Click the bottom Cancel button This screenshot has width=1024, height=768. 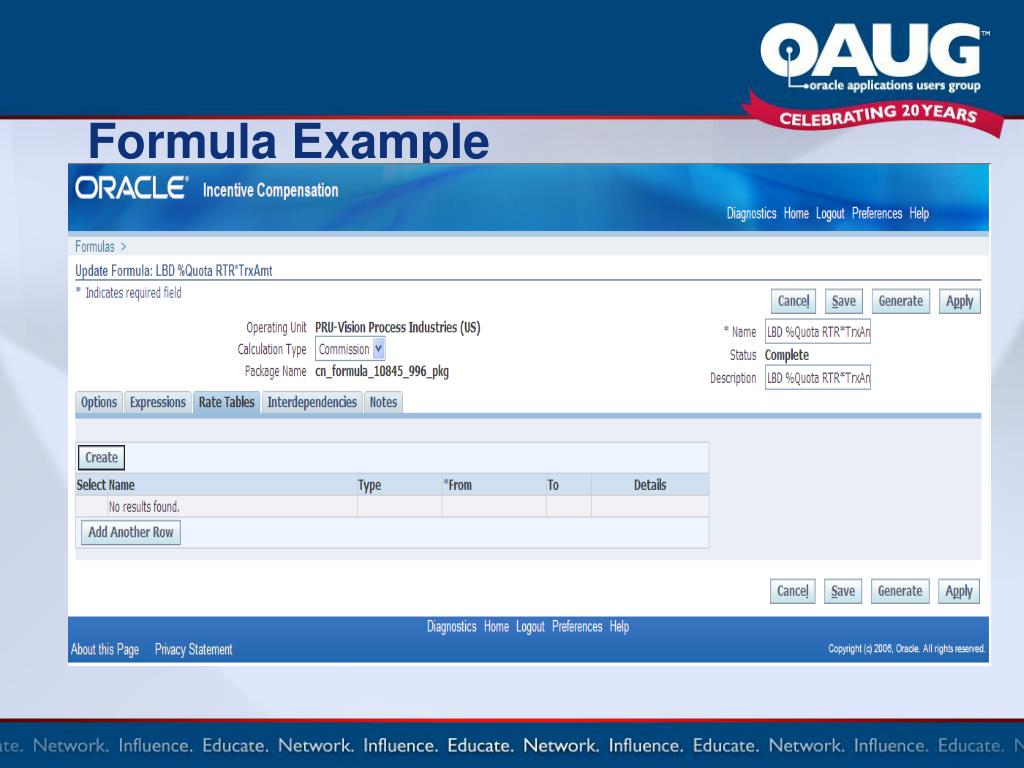pos(793,591)
